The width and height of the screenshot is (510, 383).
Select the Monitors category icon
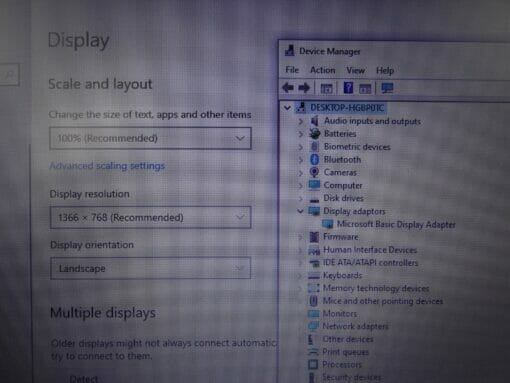pyautogui.click(x=313, y=314)
